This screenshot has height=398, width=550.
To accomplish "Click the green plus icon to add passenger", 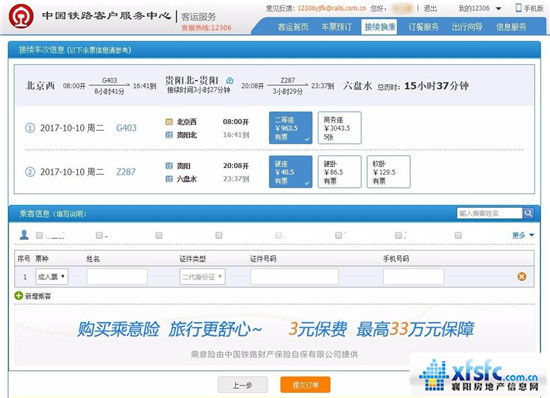I will click(x=19, y=296).
